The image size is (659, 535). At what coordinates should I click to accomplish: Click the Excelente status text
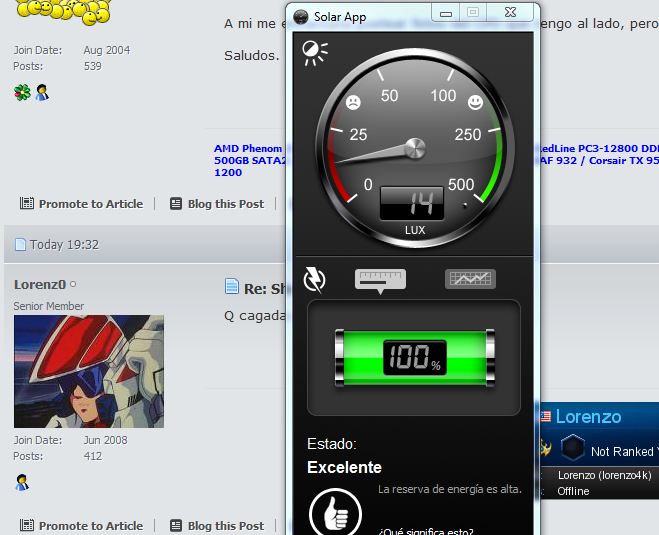click(x=344, y=467)
